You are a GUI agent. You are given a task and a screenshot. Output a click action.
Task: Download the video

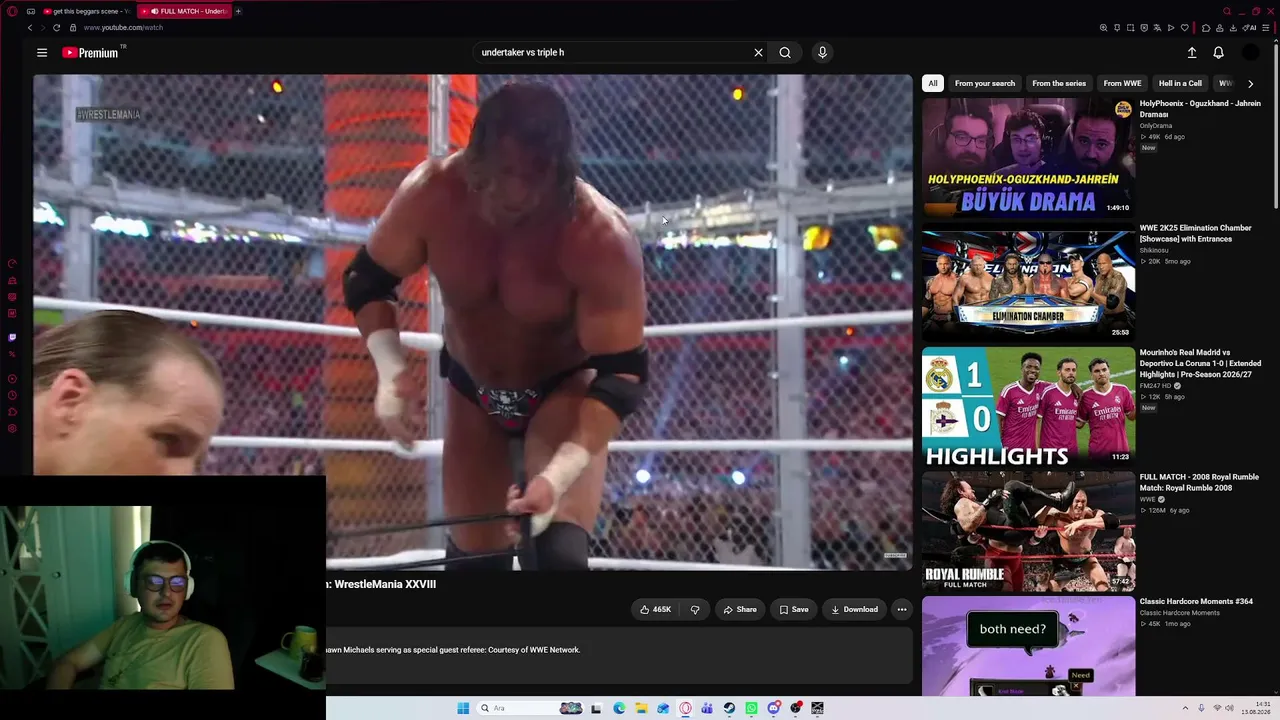(x=855, y=609)
